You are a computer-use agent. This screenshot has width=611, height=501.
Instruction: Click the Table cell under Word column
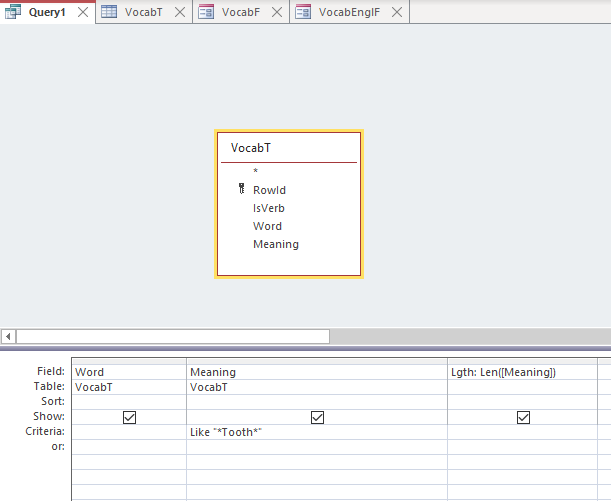click(129, 387)
